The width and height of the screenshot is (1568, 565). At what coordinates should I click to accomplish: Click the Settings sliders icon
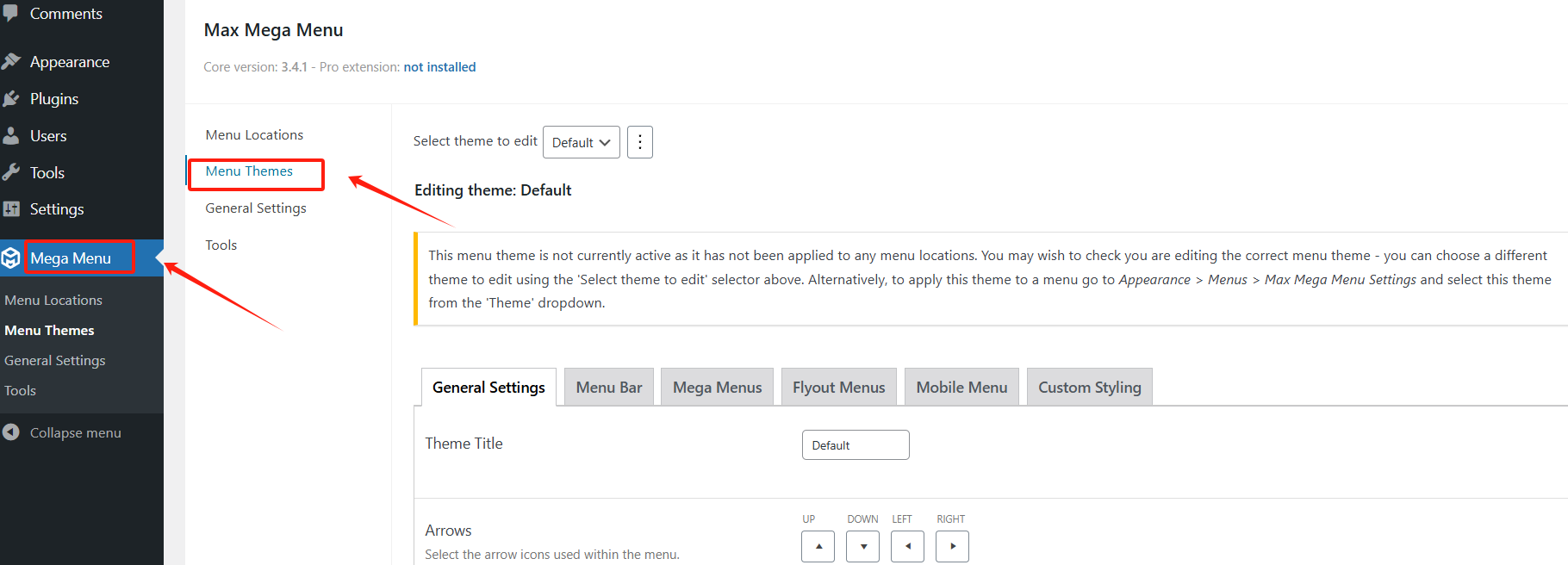11,209
